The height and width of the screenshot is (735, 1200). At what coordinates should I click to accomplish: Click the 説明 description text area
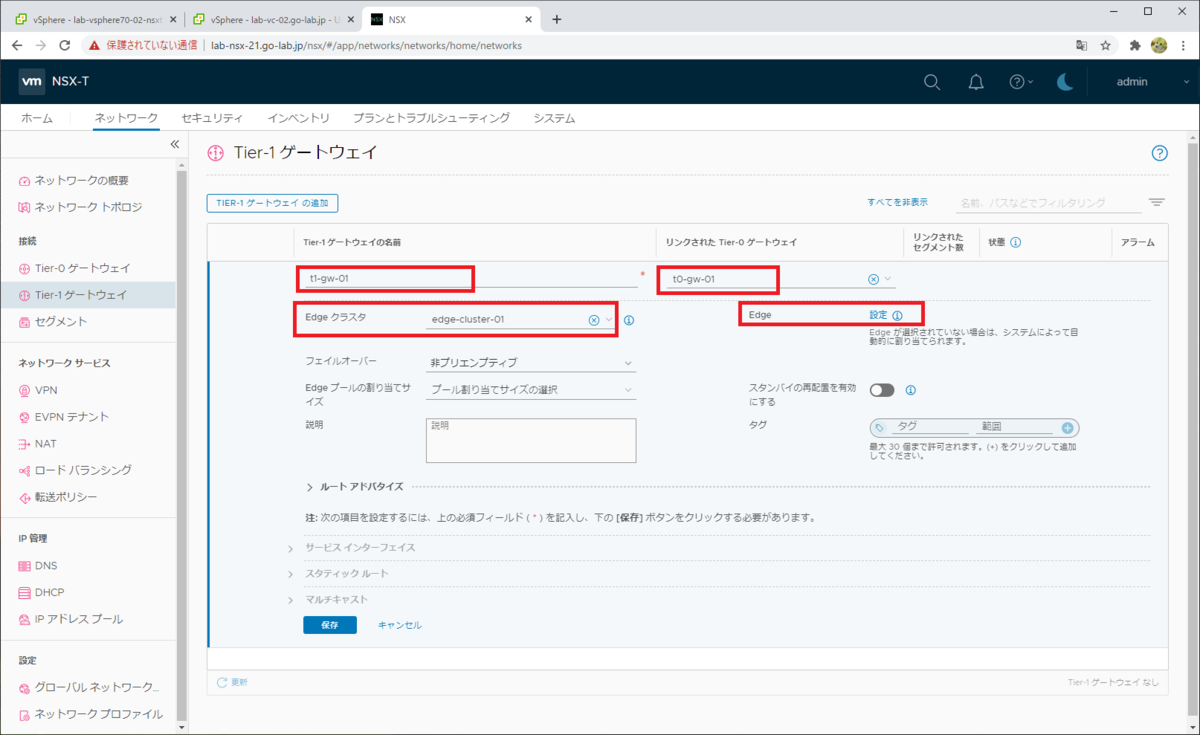tap(531, 440)
